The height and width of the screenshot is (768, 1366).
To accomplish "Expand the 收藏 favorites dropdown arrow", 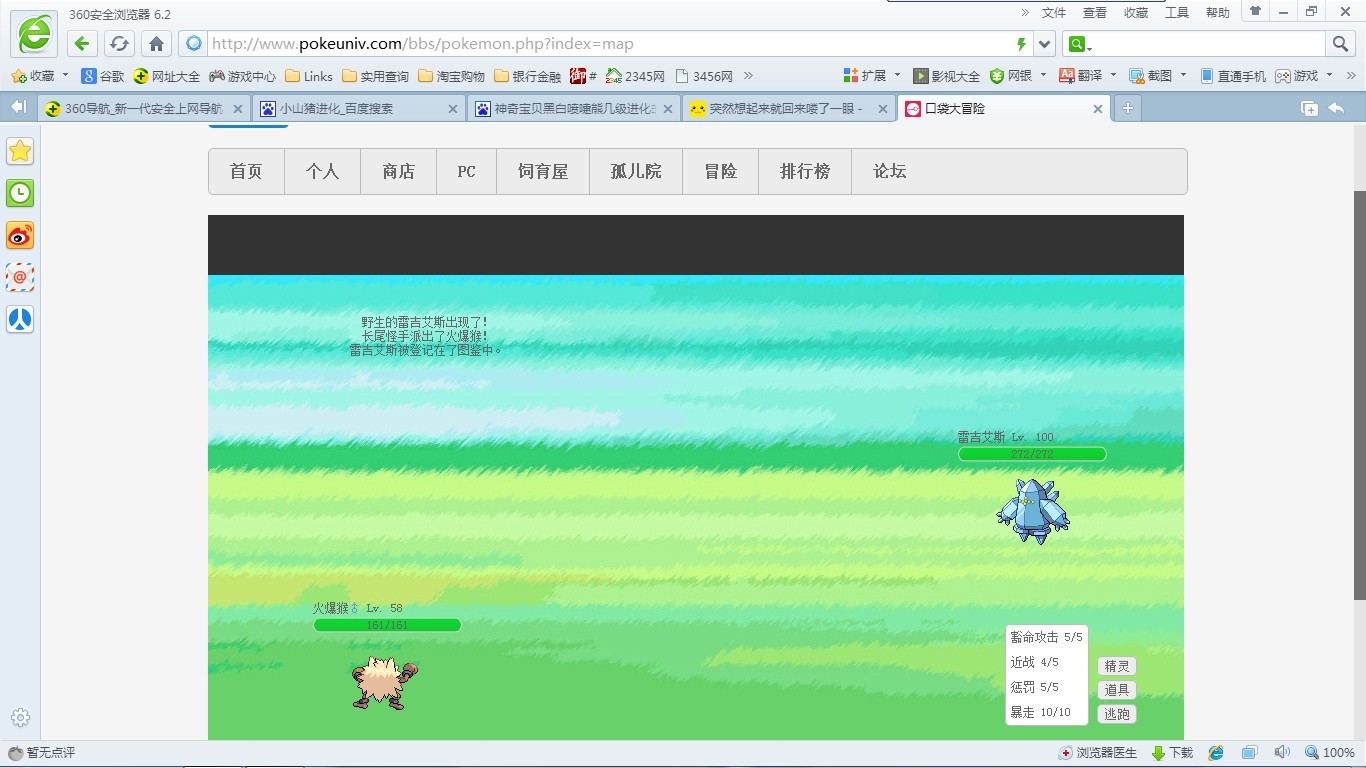I will coord(66,75).
